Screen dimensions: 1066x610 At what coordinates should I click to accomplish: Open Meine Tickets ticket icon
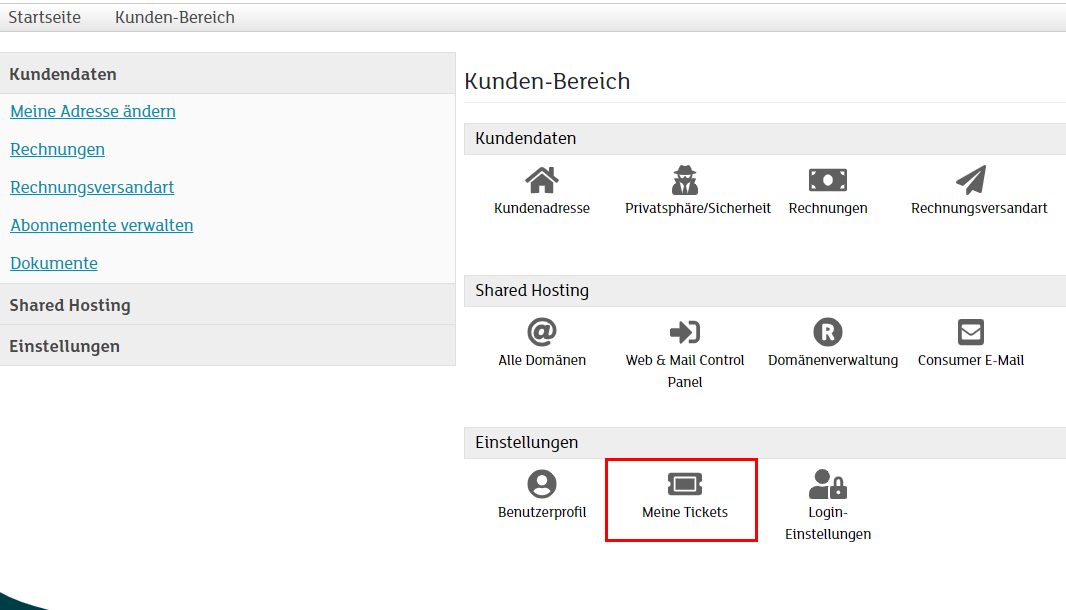pyautogui.click(x=685, y=485)
